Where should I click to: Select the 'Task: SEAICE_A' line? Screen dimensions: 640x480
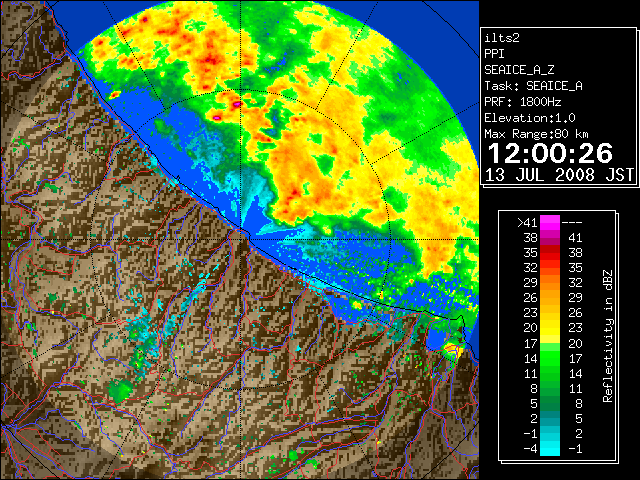tap(533, 86)
